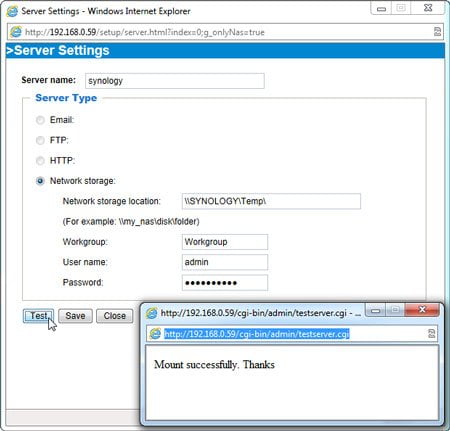Select the Email server type radio
The width and height of the screenshot is (450, 431).
40,120
